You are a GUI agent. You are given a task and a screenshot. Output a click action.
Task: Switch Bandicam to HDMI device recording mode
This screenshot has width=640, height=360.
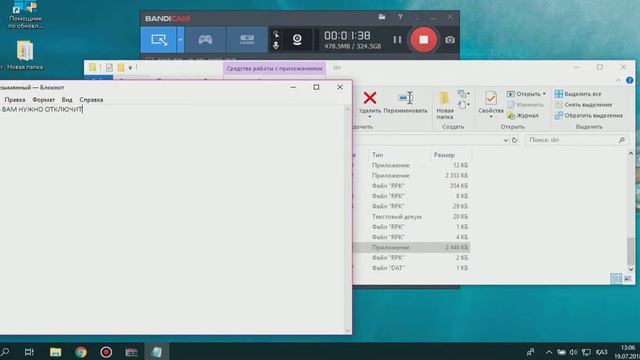(x=247, y=40)
